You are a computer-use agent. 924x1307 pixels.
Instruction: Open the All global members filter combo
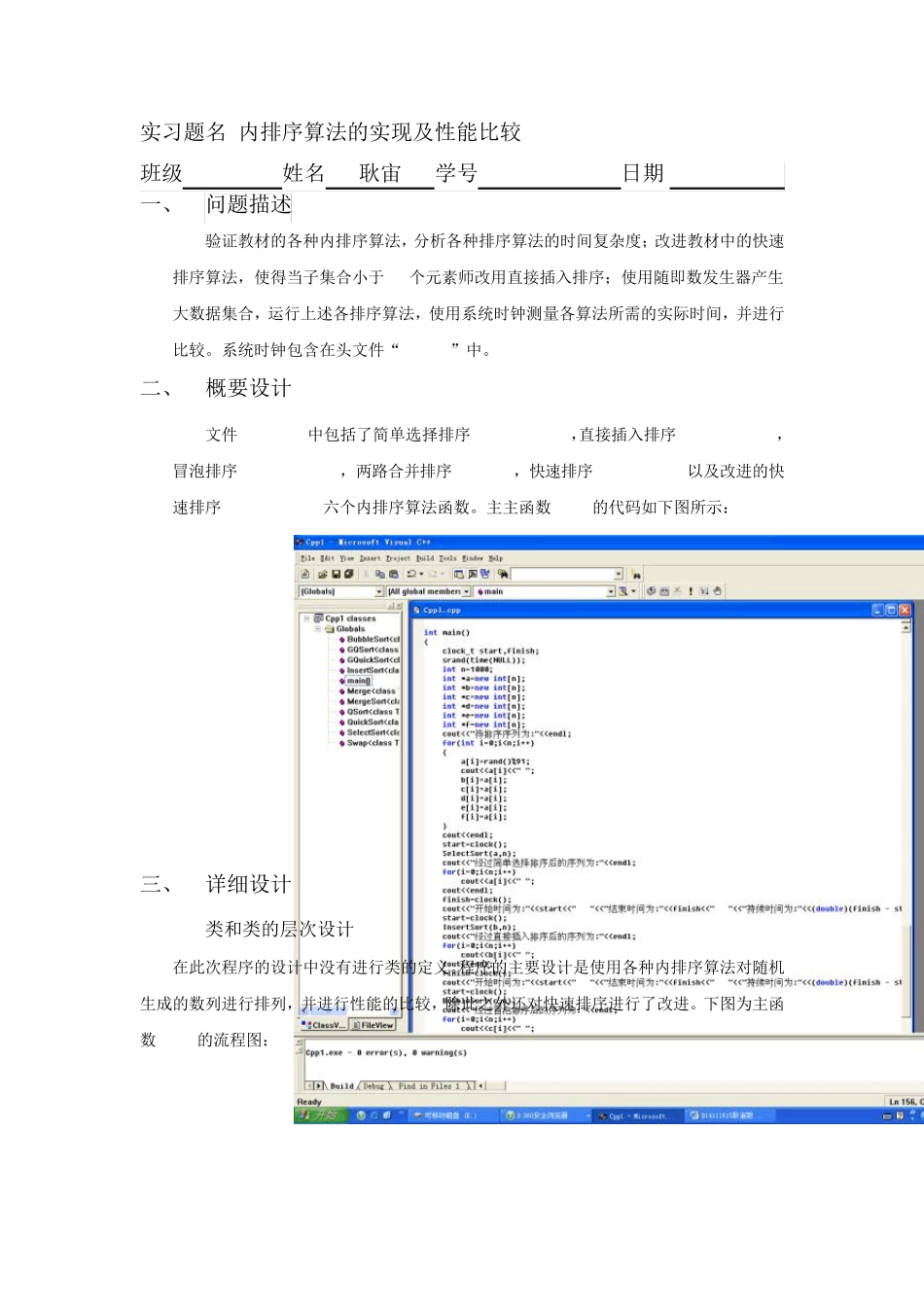(x=429, y=591)
